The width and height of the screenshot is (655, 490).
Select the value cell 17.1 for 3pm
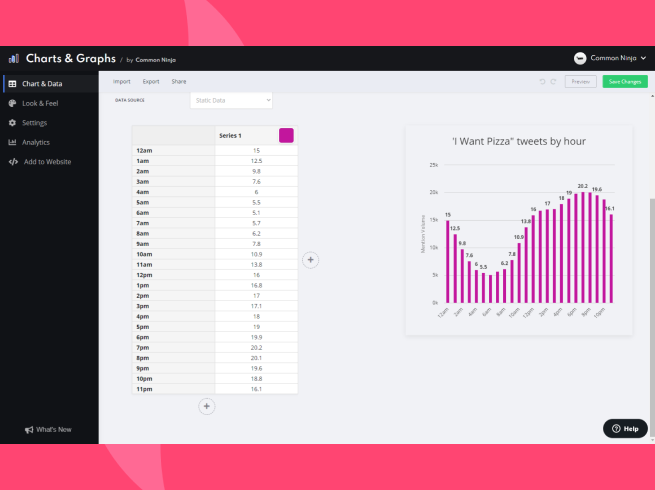256,306
